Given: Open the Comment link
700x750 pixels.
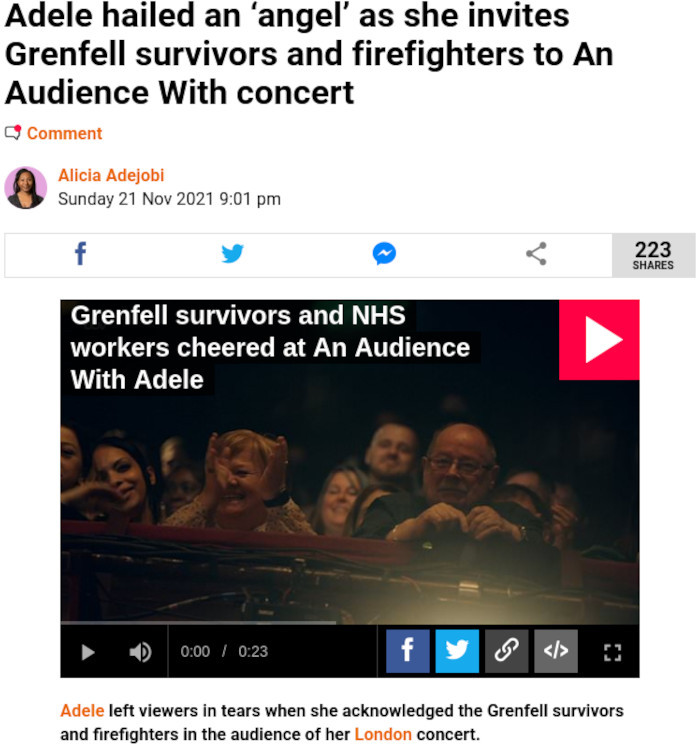Looking at the screenshot, I should tap(64, 133).
